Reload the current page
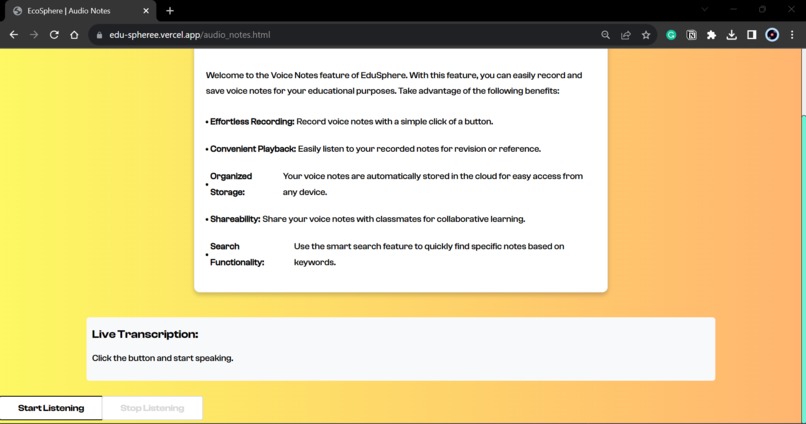 [54, 35]
